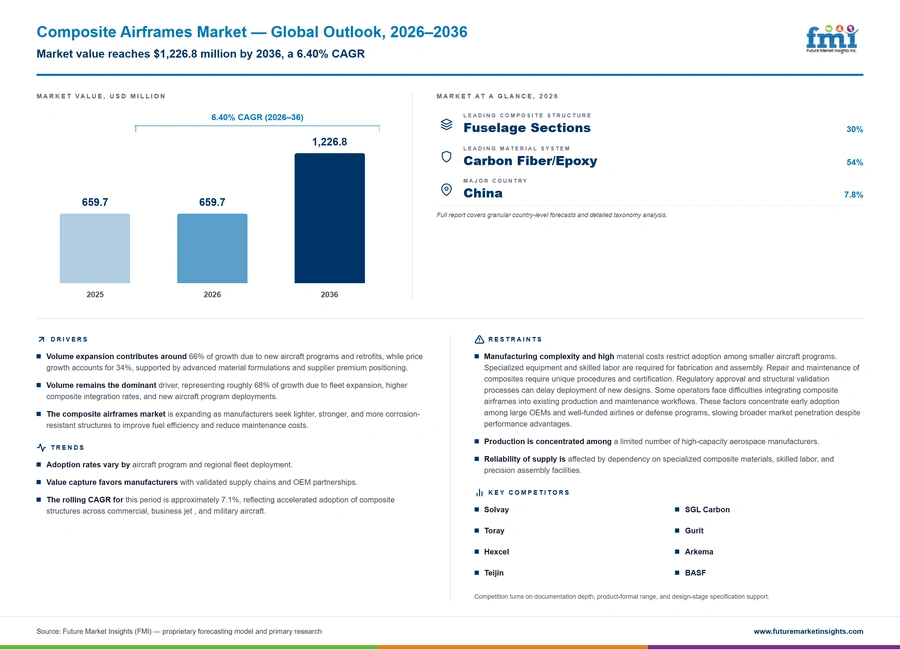Viewport: 900px width, 650px height.
Task: Click the competitor 'SGL Carbon'
Action: pos(707,510)
